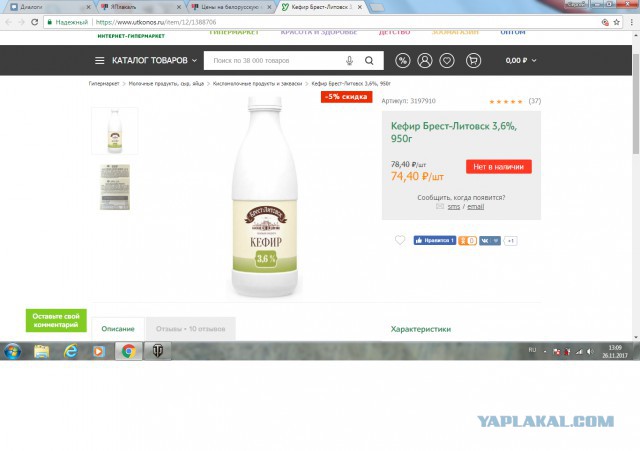
Task: Open Windows Start button
Action: (12, 351)
